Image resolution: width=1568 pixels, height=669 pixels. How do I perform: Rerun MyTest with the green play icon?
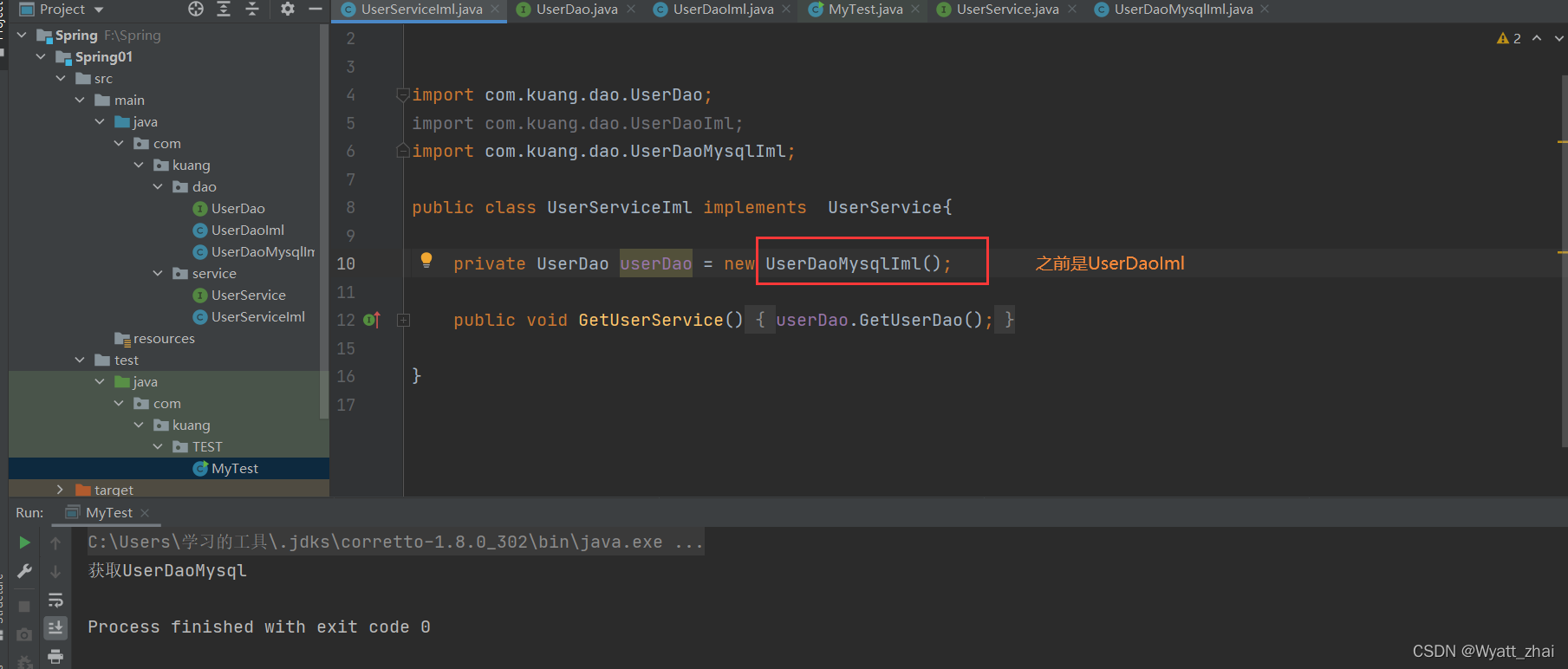coord(24,542)
